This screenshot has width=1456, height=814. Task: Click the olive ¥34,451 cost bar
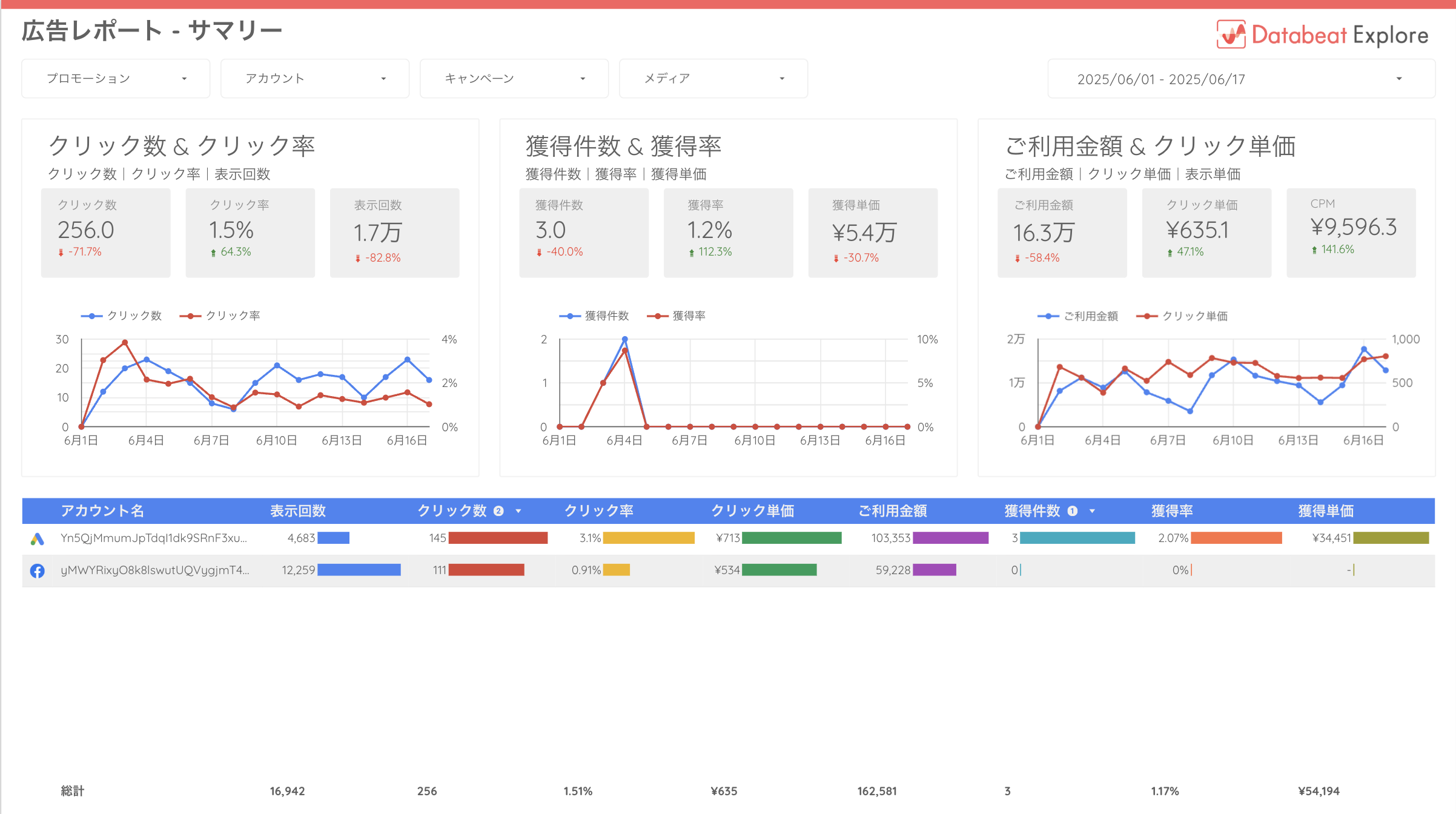point(1391,538)
